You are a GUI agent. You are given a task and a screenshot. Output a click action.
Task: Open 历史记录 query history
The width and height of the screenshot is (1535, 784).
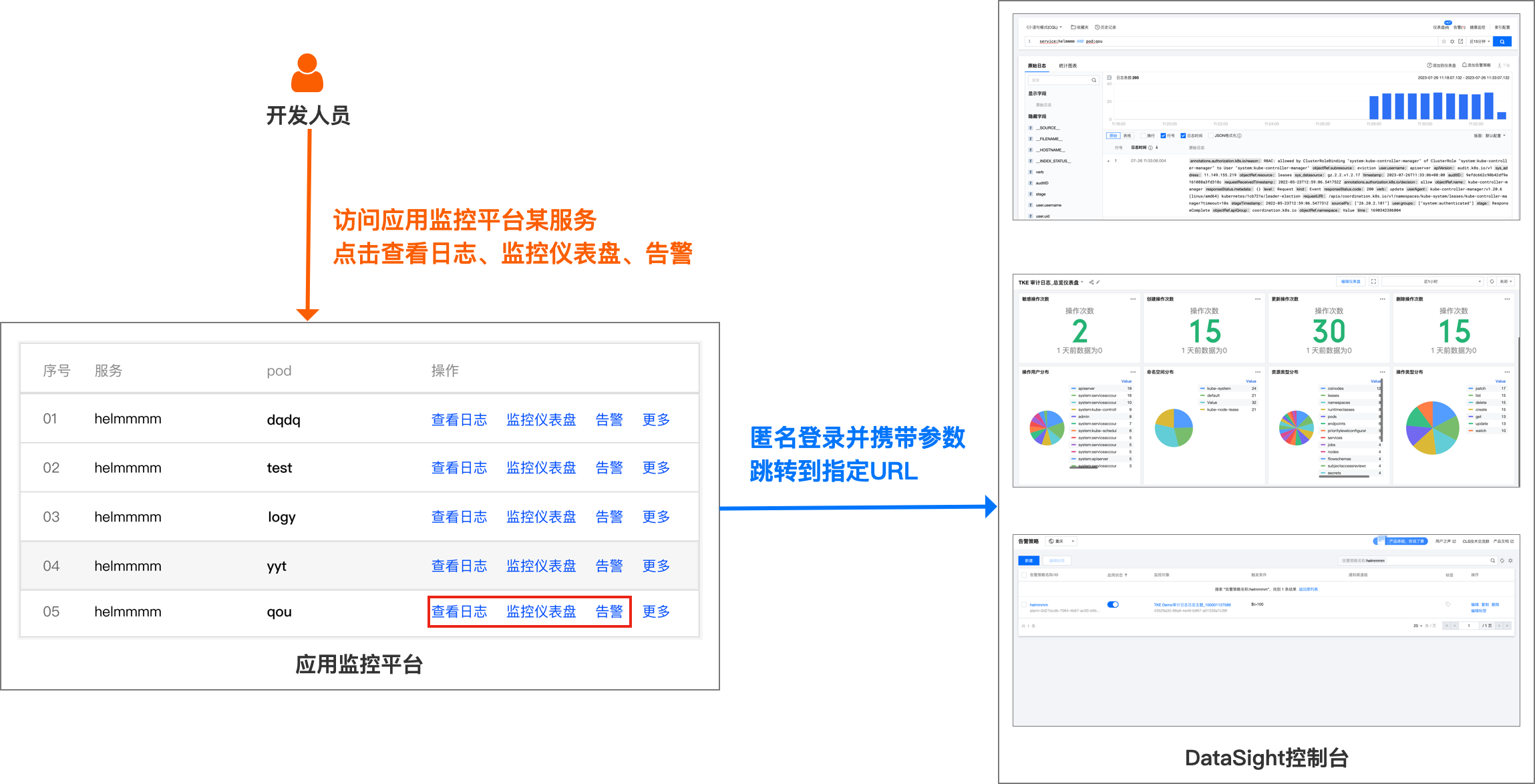click(1105, 27)
